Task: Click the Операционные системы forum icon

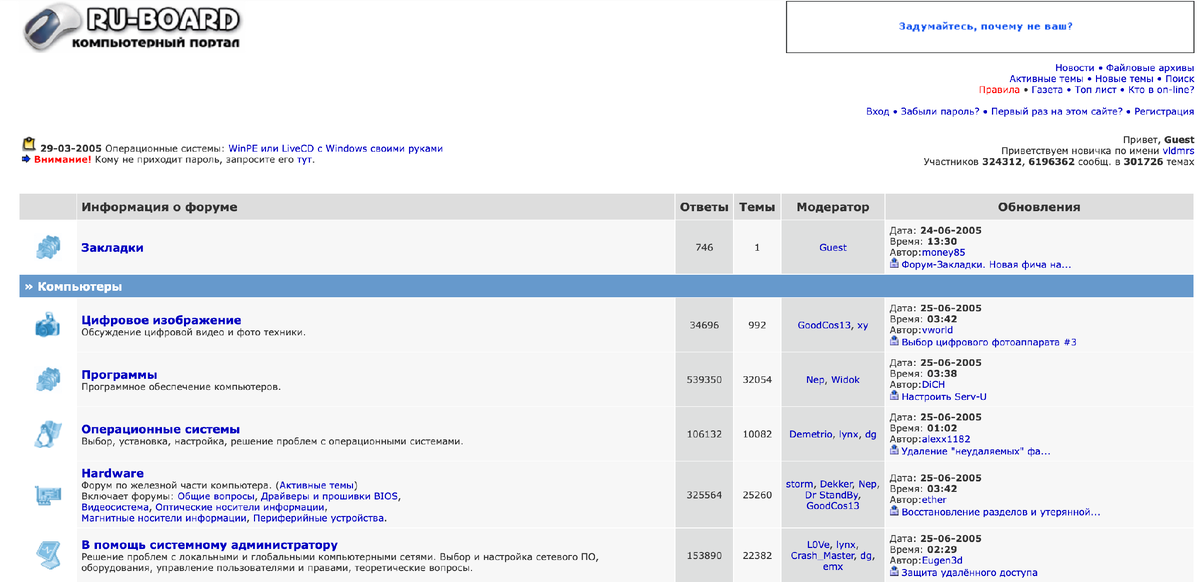Action: click(x=48, y=434)
